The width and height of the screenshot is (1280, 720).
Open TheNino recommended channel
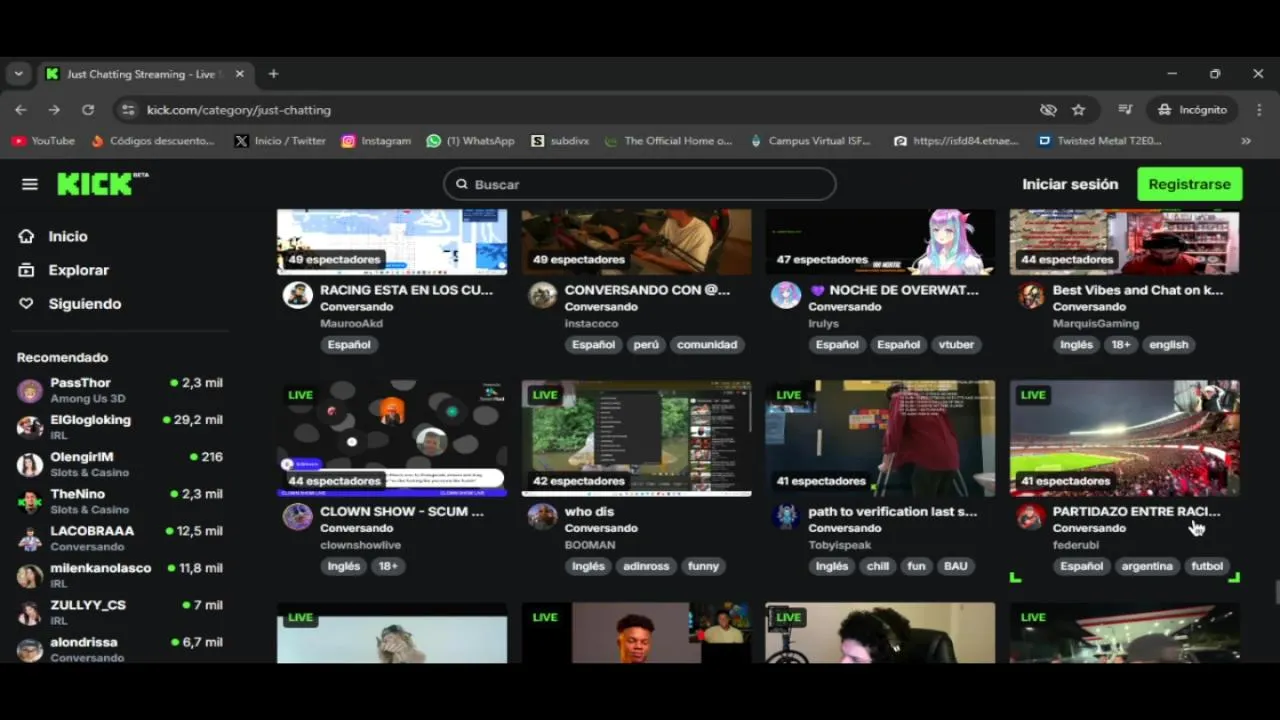(120, 501)
